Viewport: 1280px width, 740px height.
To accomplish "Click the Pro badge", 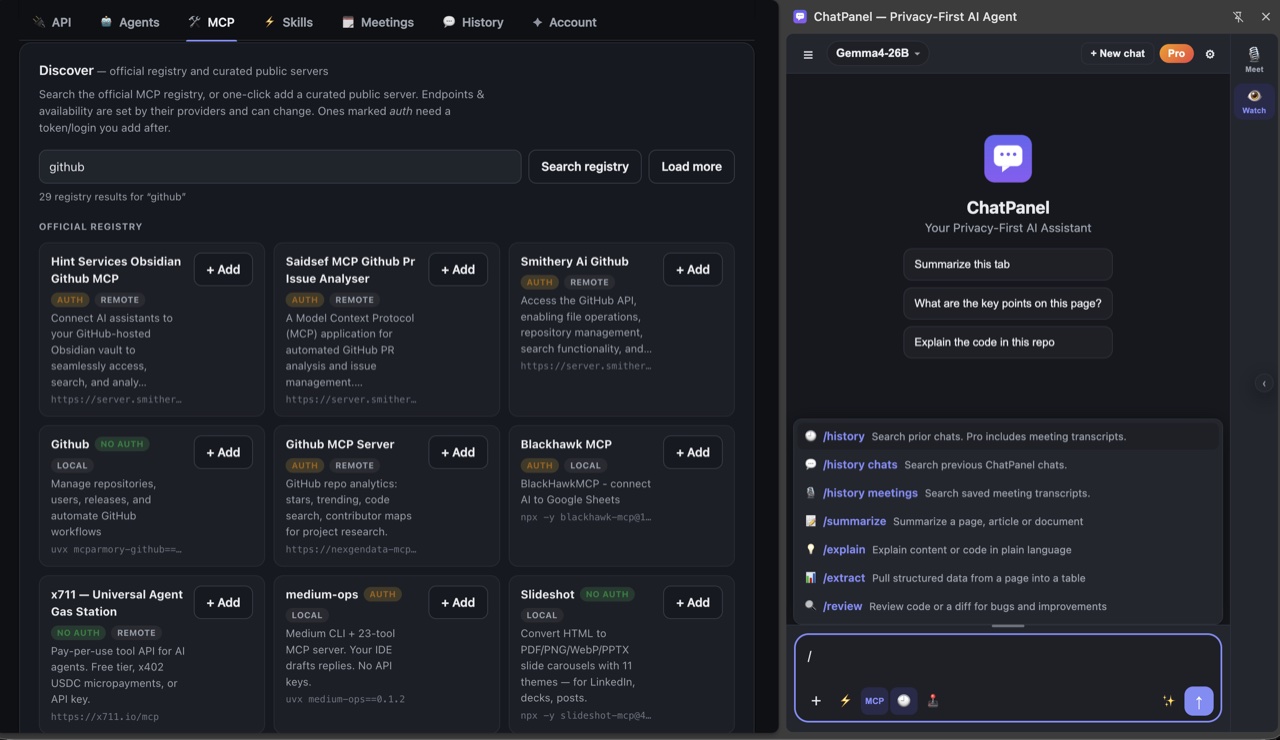I will pos(1176,53).
